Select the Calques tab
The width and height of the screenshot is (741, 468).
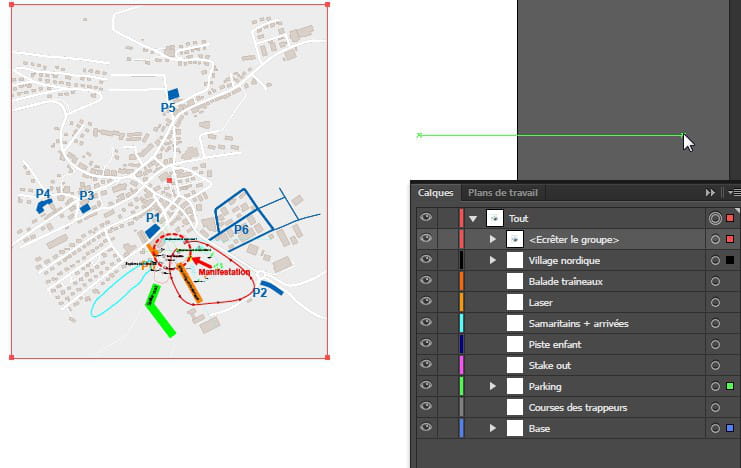(x=435, y=192)
